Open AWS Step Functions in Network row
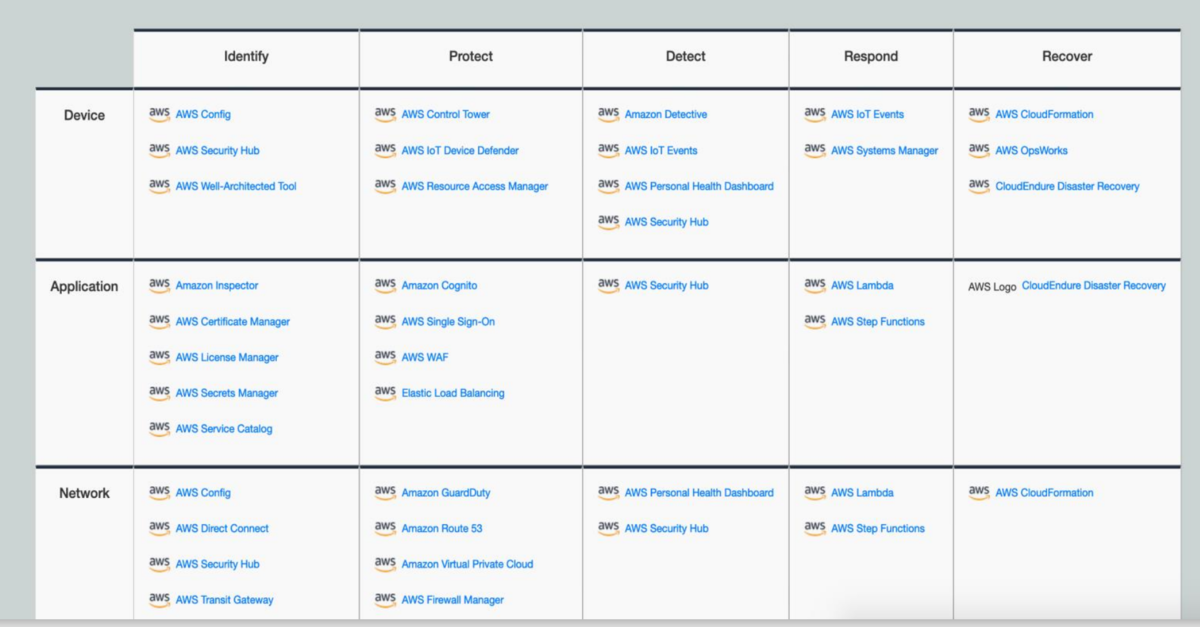Image resolution: width=1200 pixels, height=627 pixels. click(878, 529)
